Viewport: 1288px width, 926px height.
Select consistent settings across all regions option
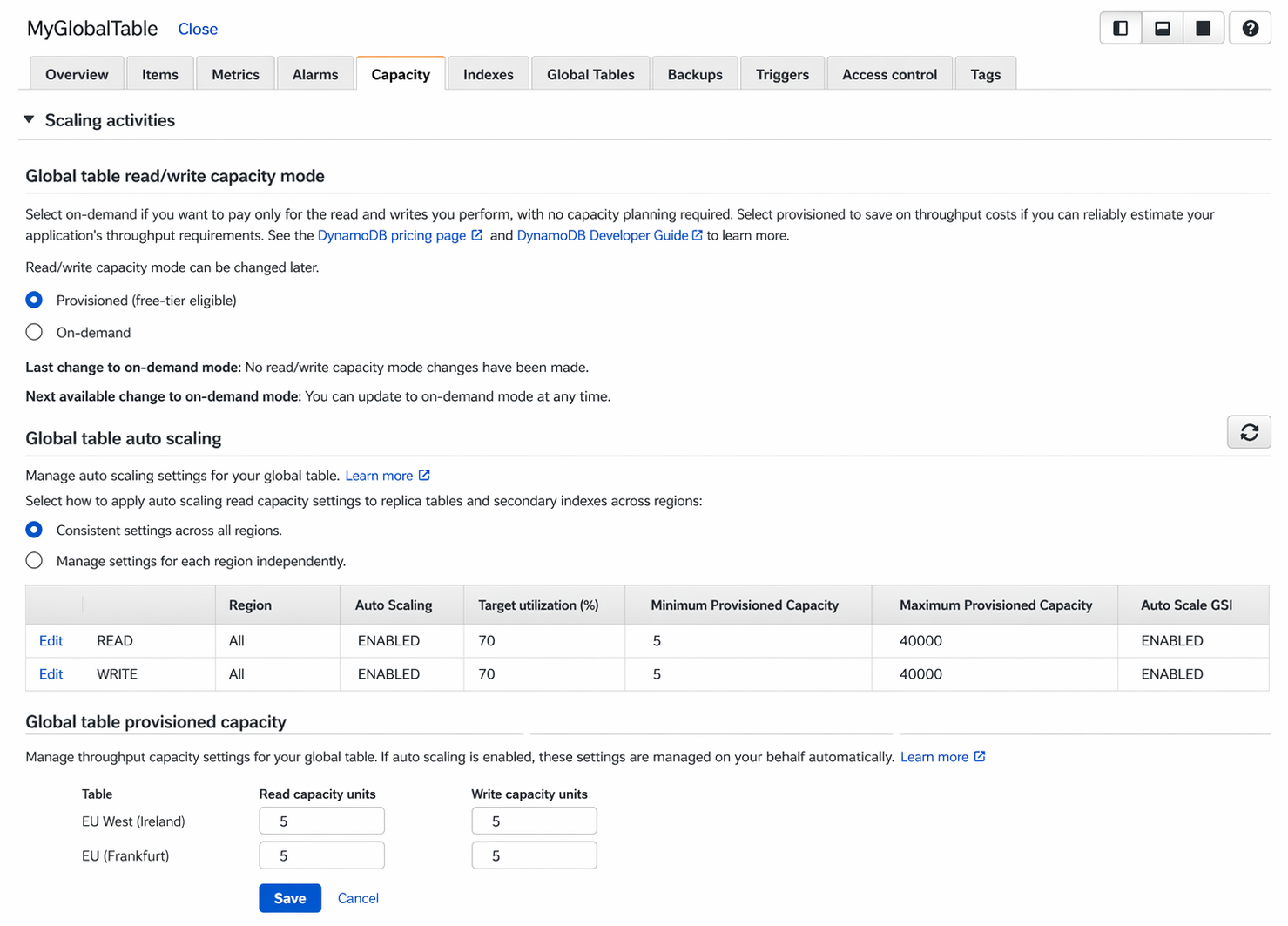pyautogui.click(x=33, y=529)
